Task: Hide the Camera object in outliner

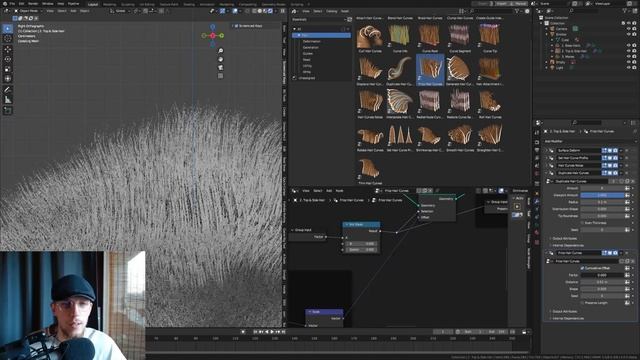Action: pyautogui.click(x=629, y=29)
